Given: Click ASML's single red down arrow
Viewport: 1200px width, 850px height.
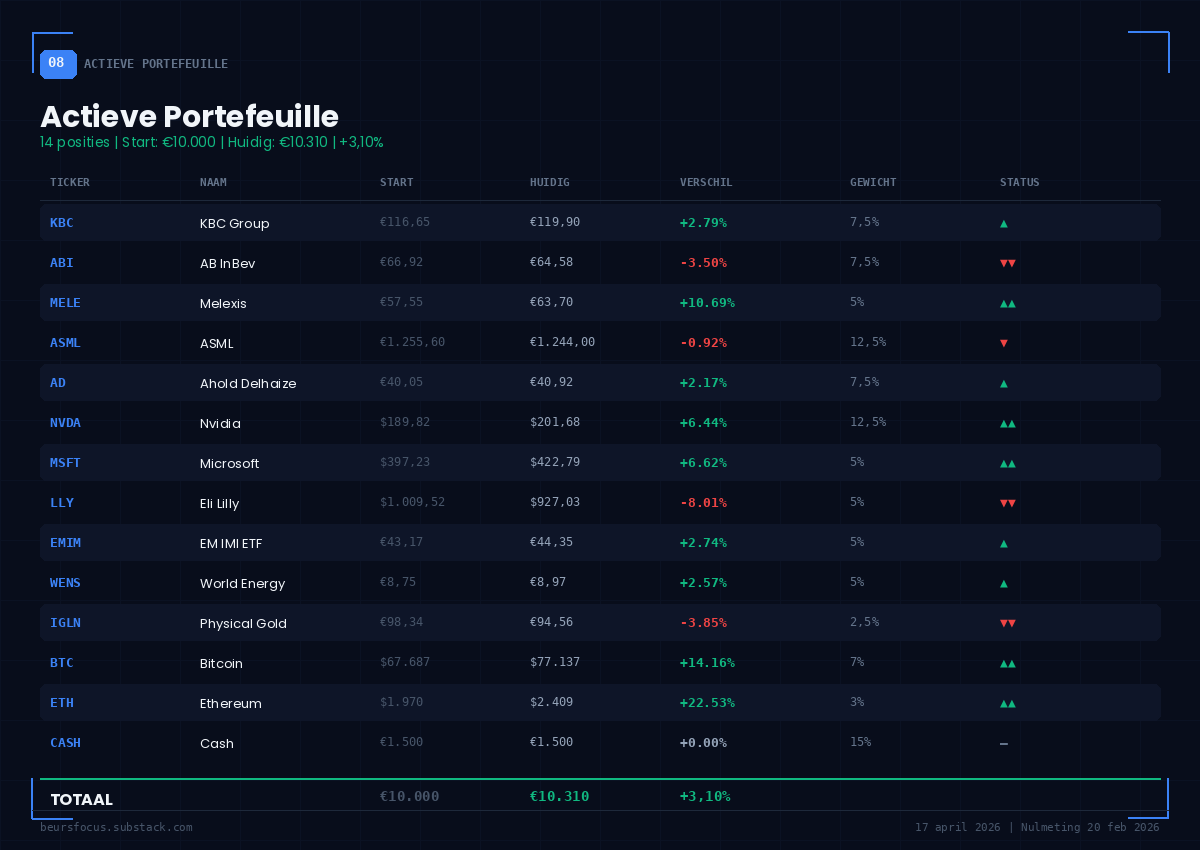Looking at the screenshot, I should 1003,342.
